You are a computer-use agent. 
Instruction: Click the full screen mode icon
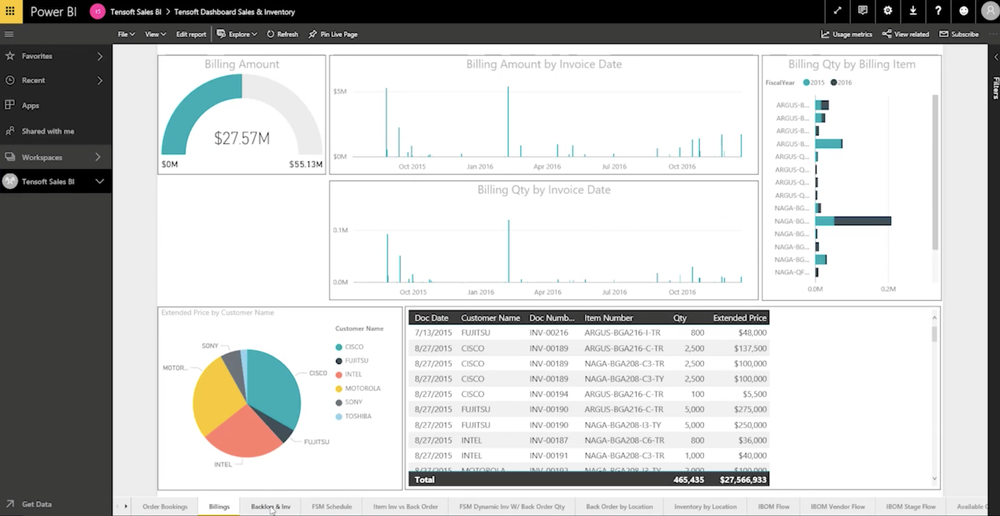click(x=837, y=11)
